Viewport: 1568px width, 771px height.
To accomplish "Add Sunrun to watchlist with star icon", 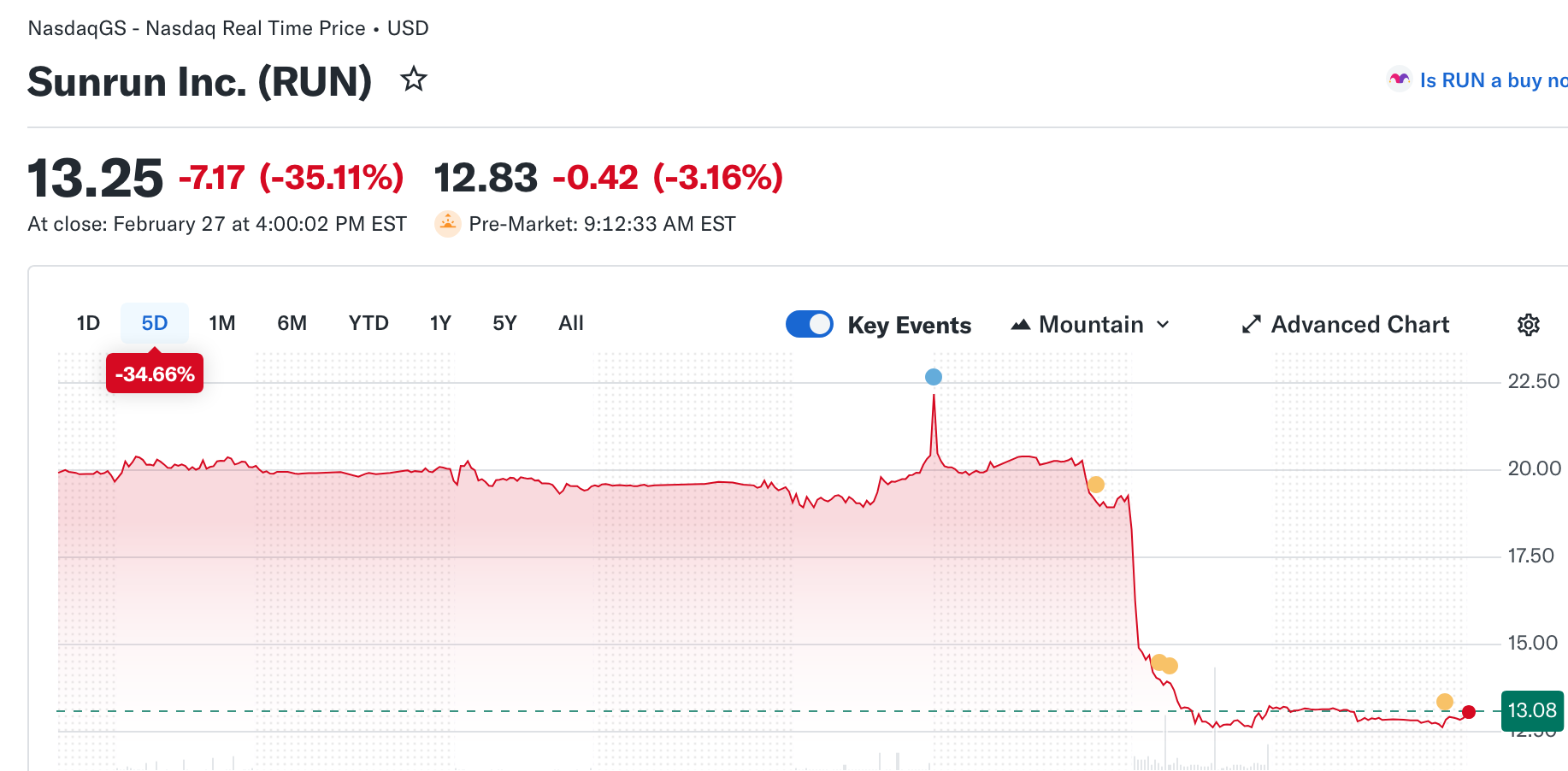I will pyautogui.click(x=414, y=79).
